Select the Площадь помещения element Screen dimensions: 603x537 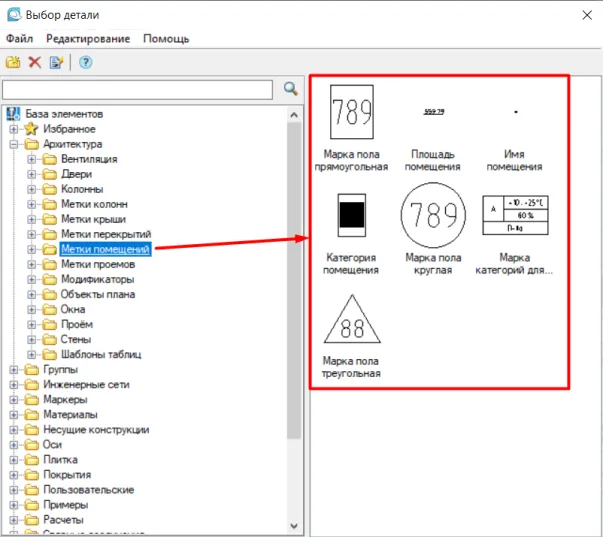coord(433,113)
